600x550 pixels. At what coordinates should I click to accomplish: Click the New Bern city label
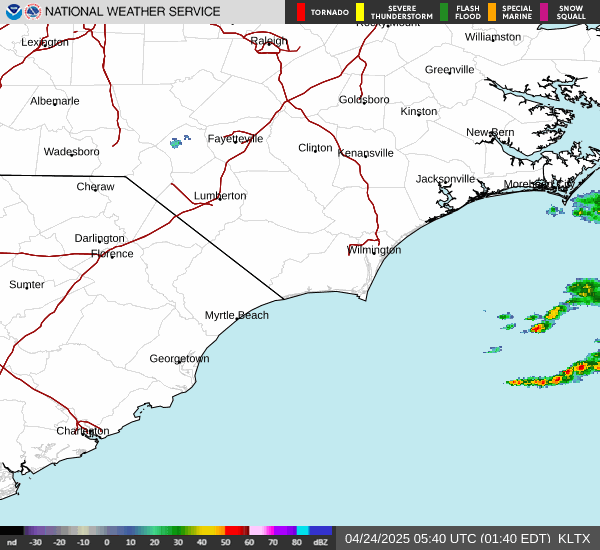[x=490, y=132]
